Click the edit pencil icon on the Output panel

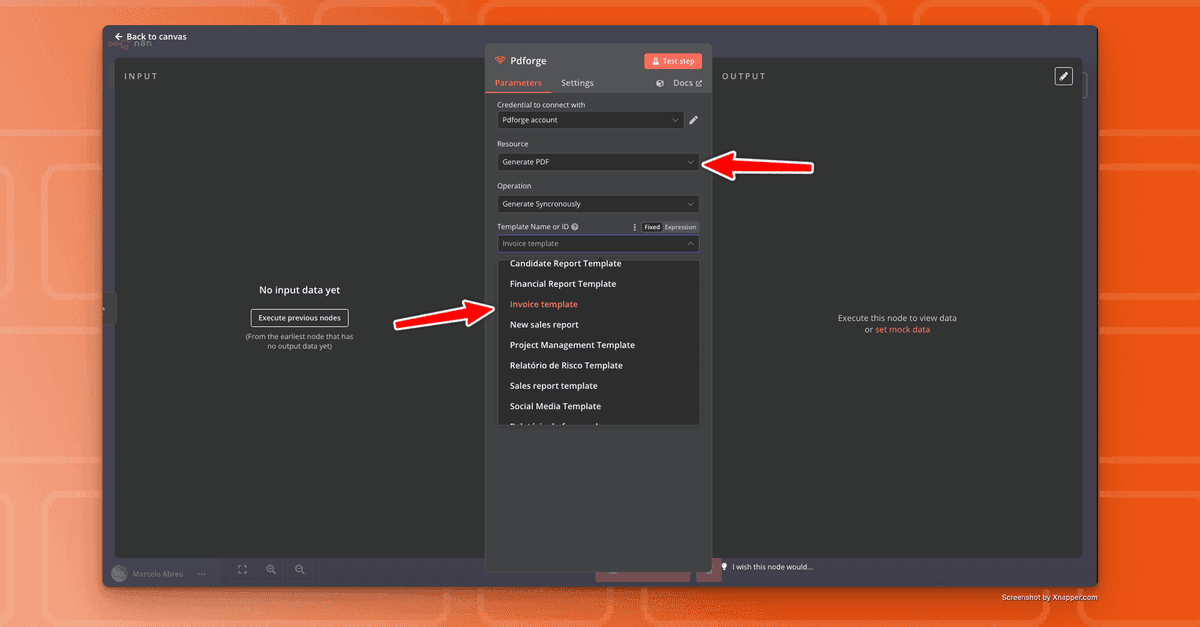pos(1063,76)
